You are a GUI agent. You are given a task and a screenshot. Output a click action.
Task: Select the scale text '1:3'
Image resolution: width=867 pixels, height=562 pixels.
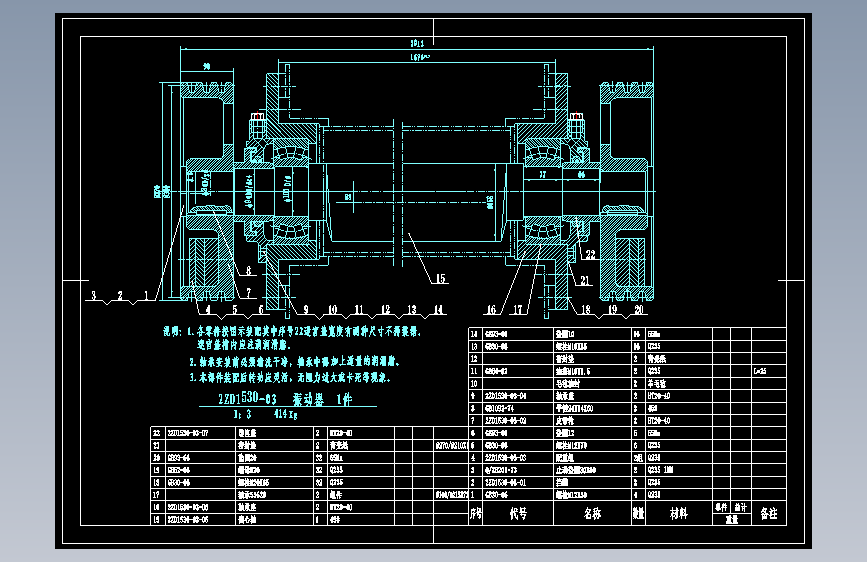click(x=242, y=414)
